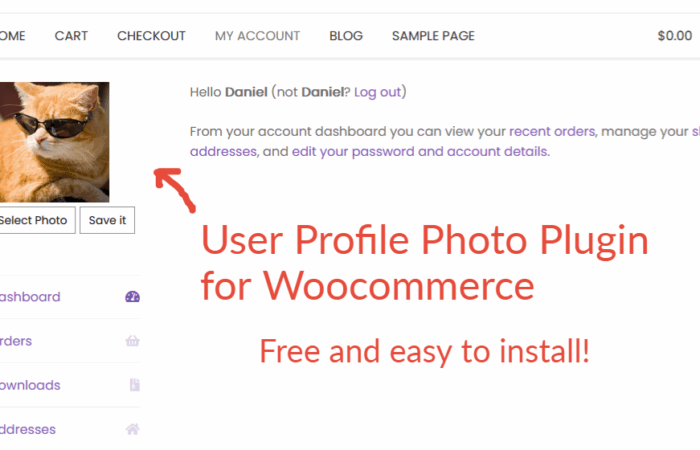
Task: Click the Dashboard gauge icon
Action: point(132,297)
